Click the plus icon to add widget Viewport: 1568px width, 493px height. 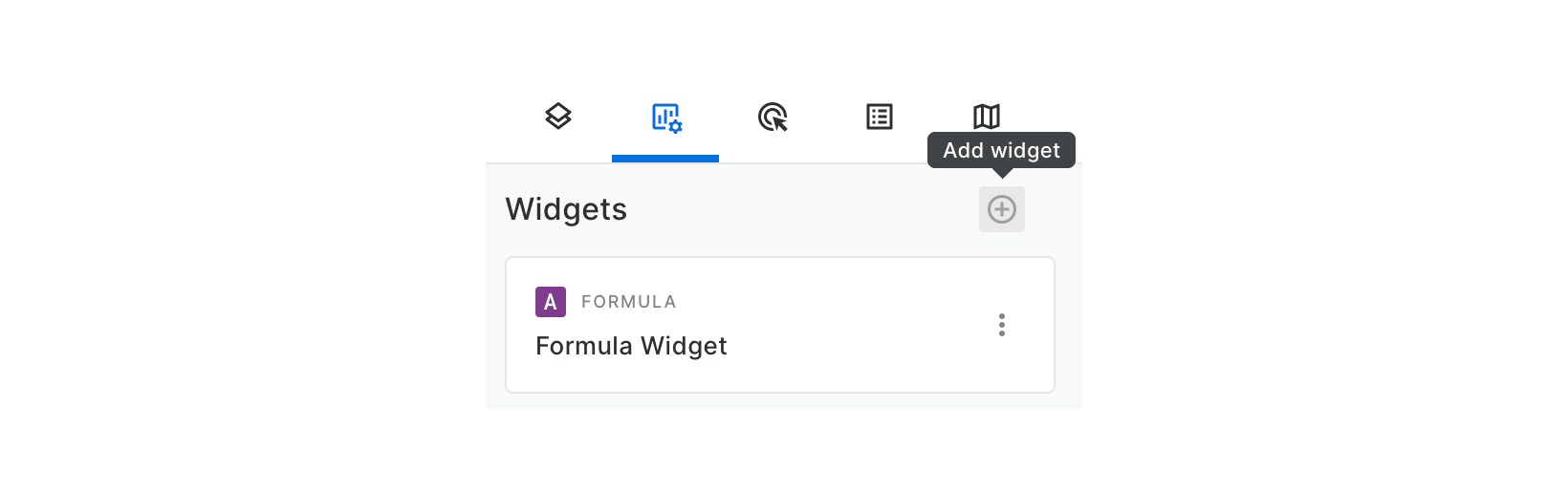[1002, 209]
